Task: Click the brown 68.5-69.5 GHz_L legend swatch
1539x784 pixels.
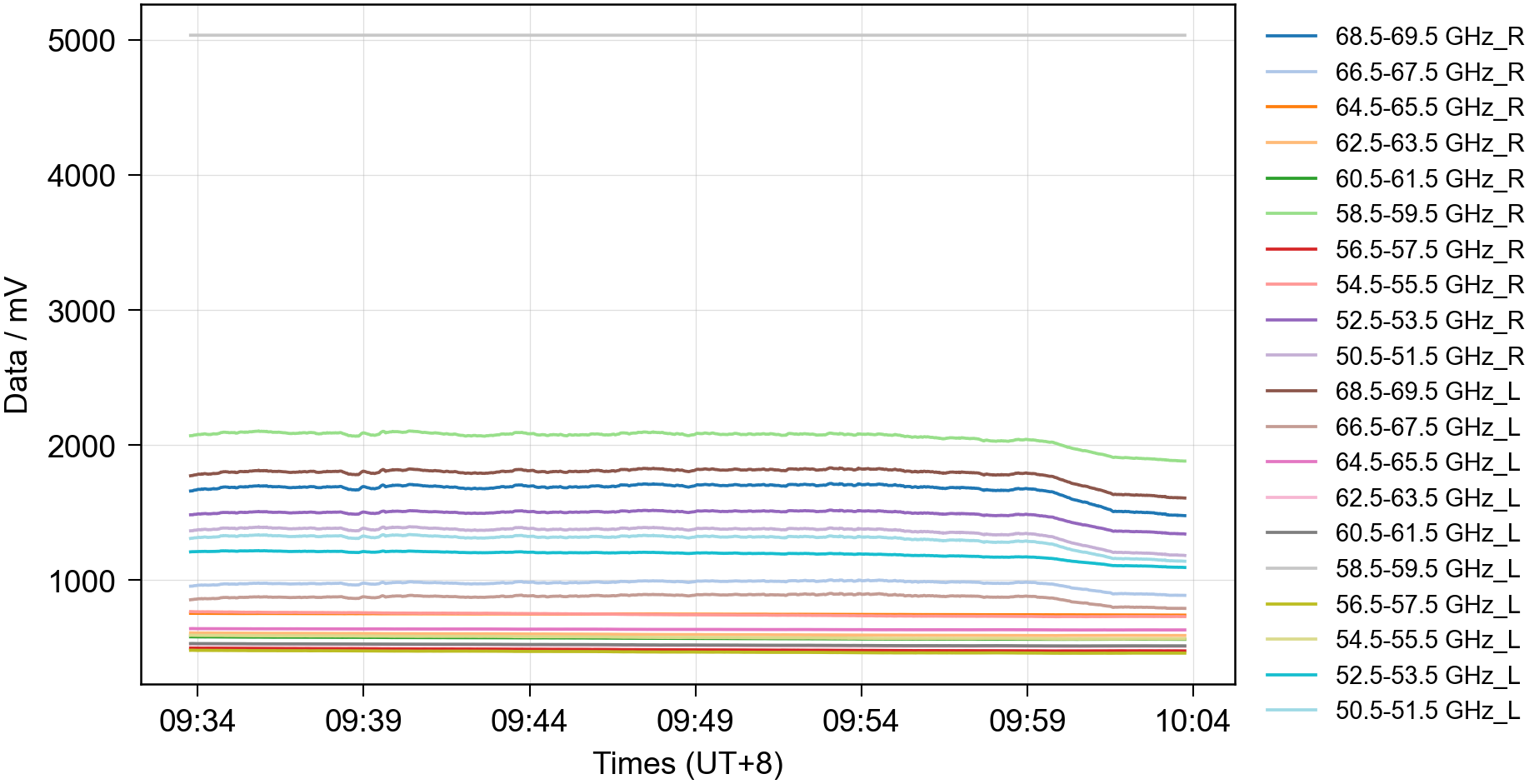Action: tap(1291, 391)
